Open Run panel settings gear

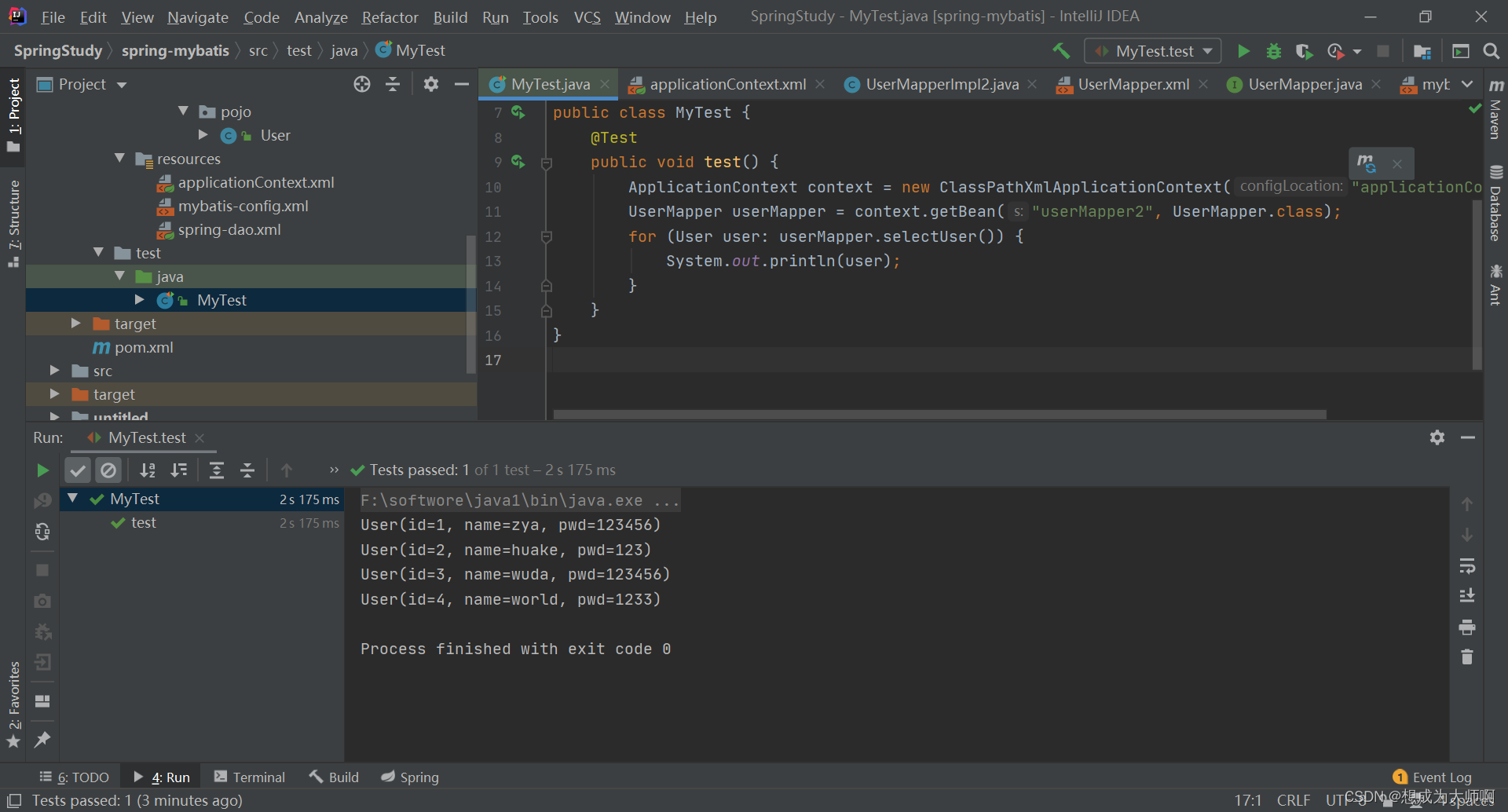coord(1437,437)
